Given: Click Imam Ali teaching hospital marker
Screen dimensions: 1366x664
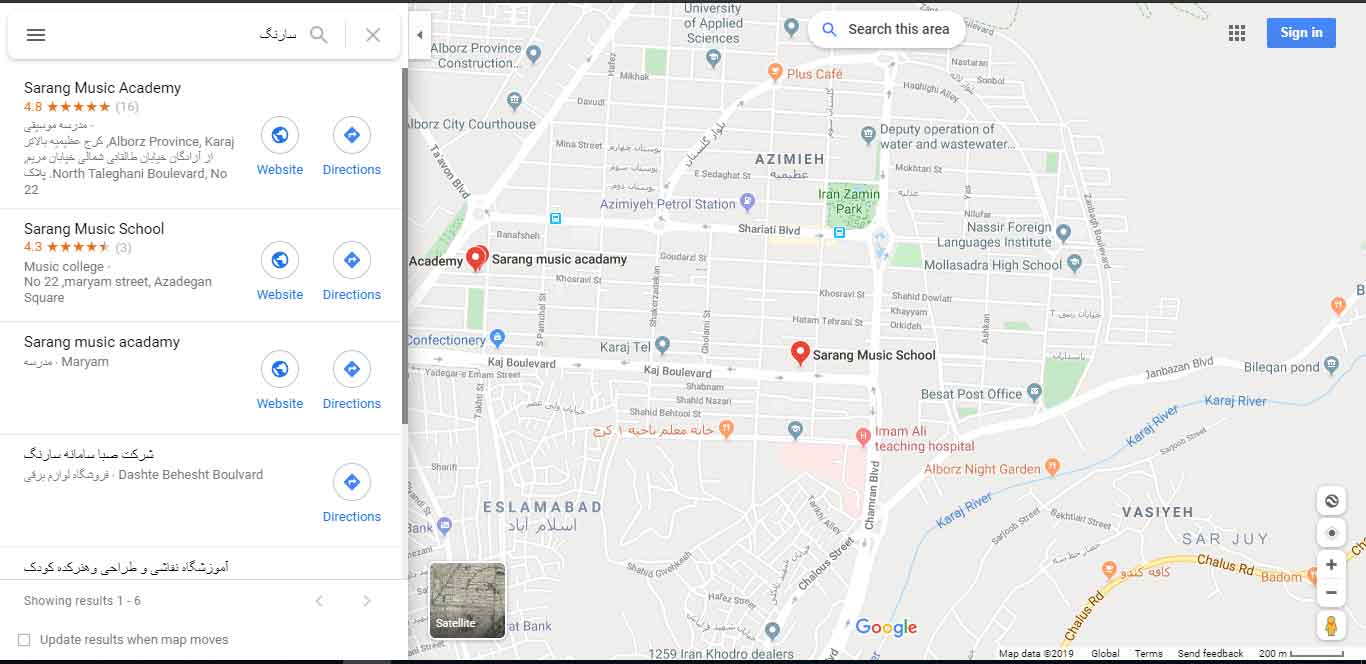Looking at the screenshot, I should [863, 436].
